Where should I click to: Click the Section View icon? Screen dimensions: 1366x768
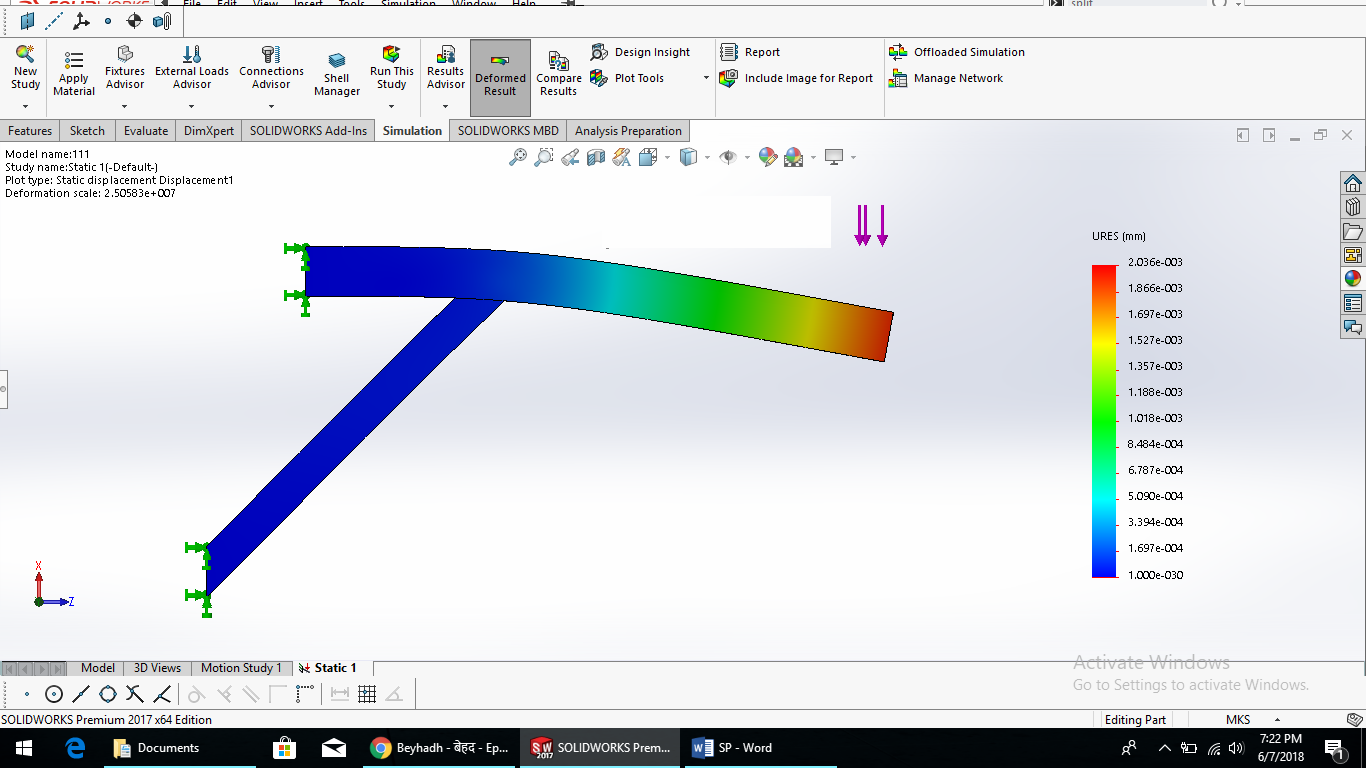click(595, 157)
